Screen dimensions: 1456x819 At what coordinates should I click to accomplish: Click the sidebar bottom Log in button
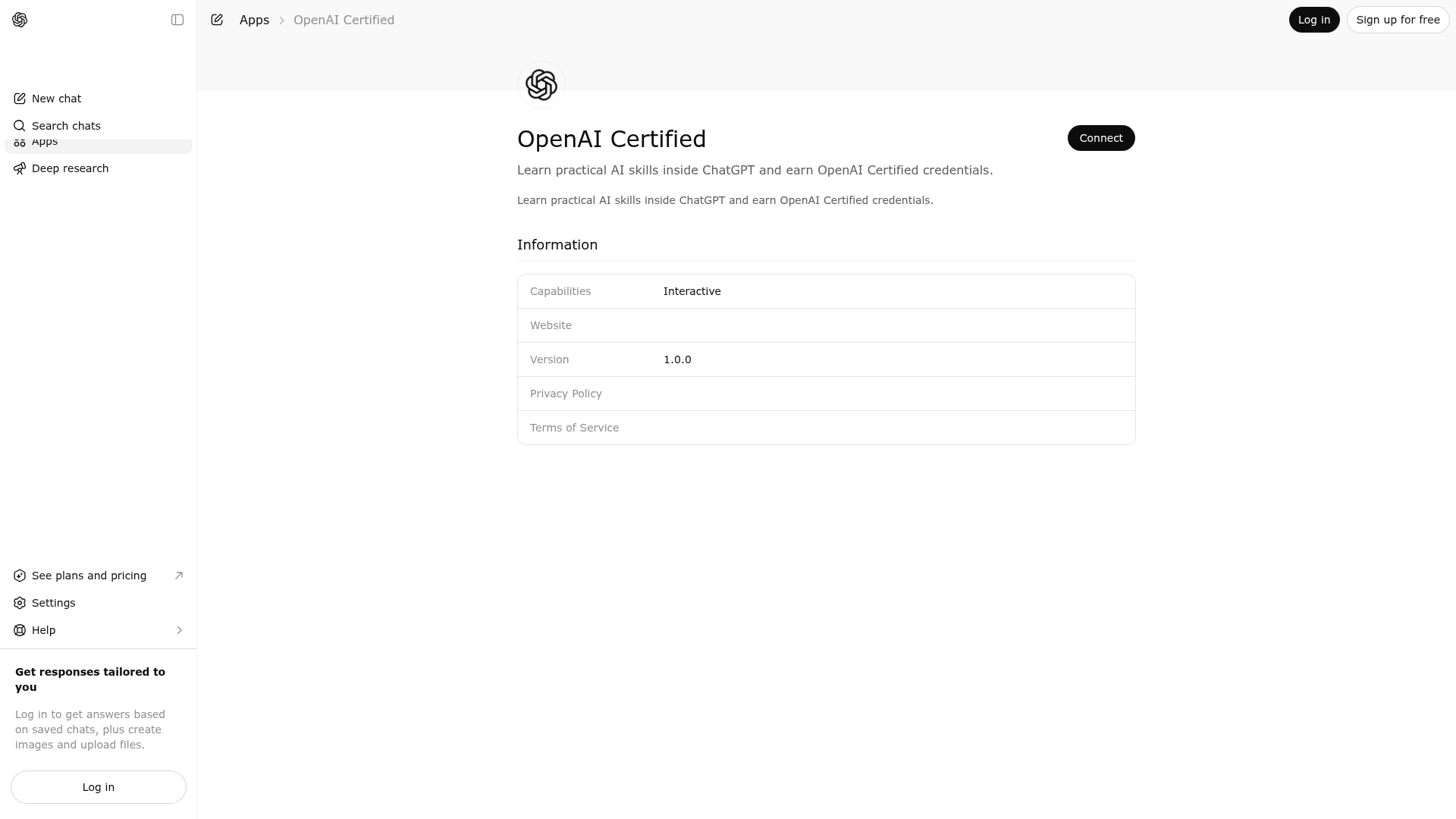click(99, 787)
